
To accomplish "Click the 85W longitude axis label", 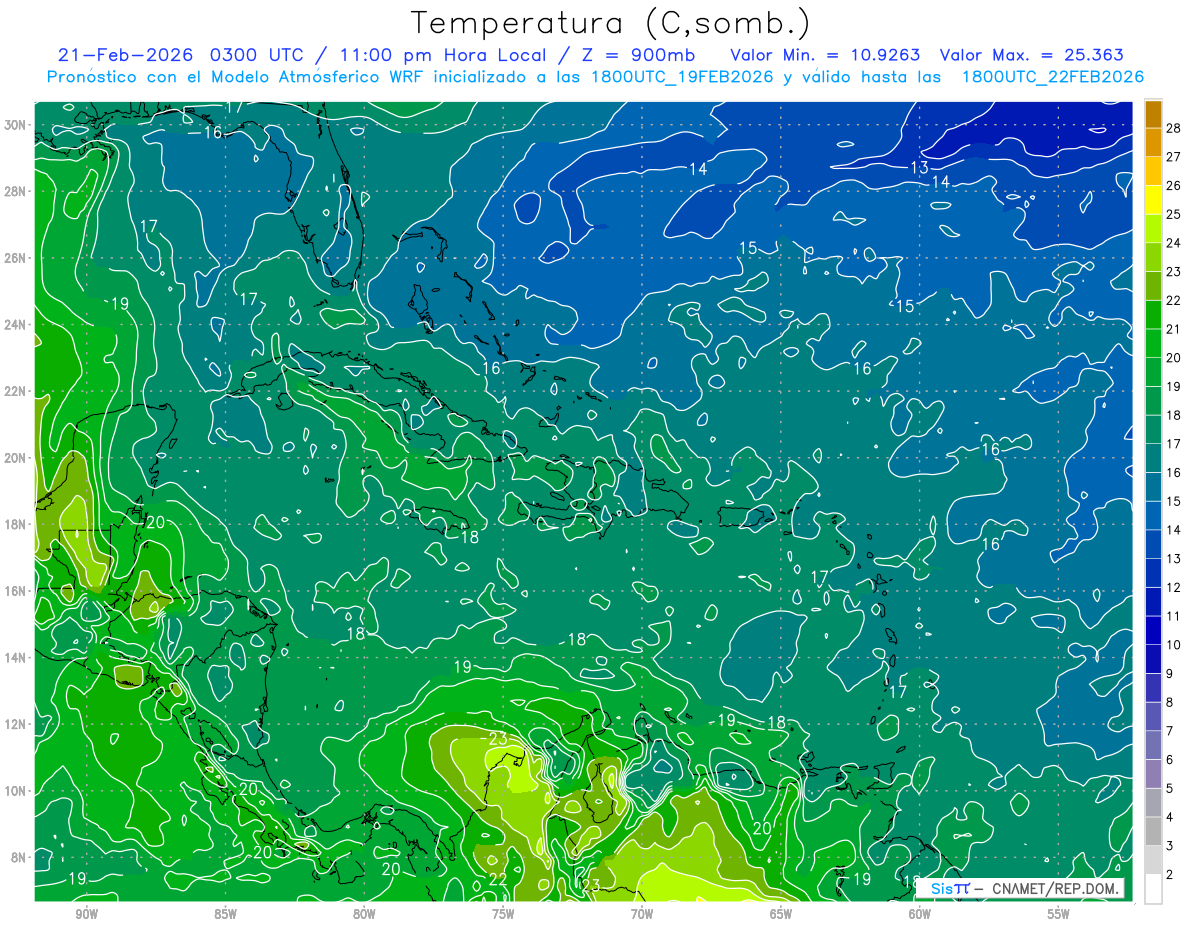I will coord(225,913).
